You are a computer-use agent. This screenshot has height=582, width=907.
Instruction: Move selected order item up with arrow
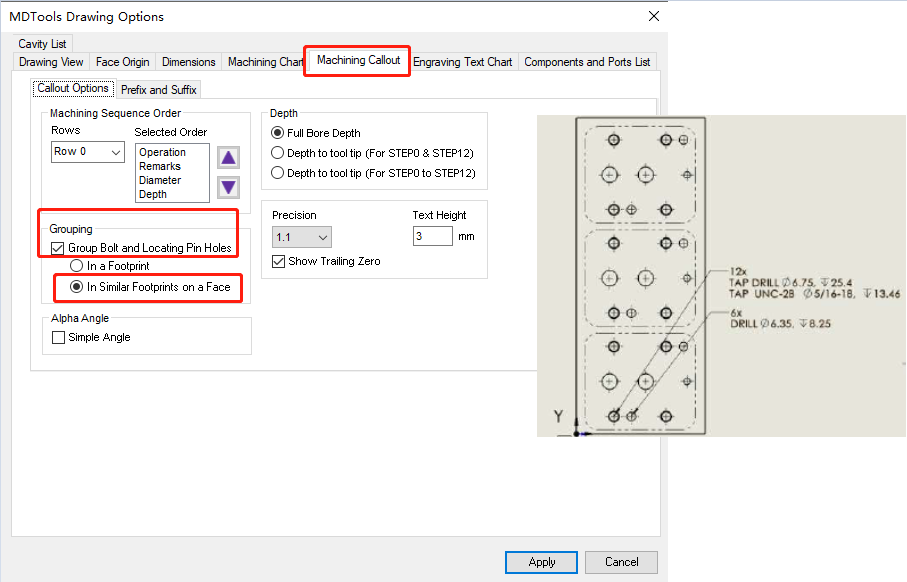(x=228, y=157)
